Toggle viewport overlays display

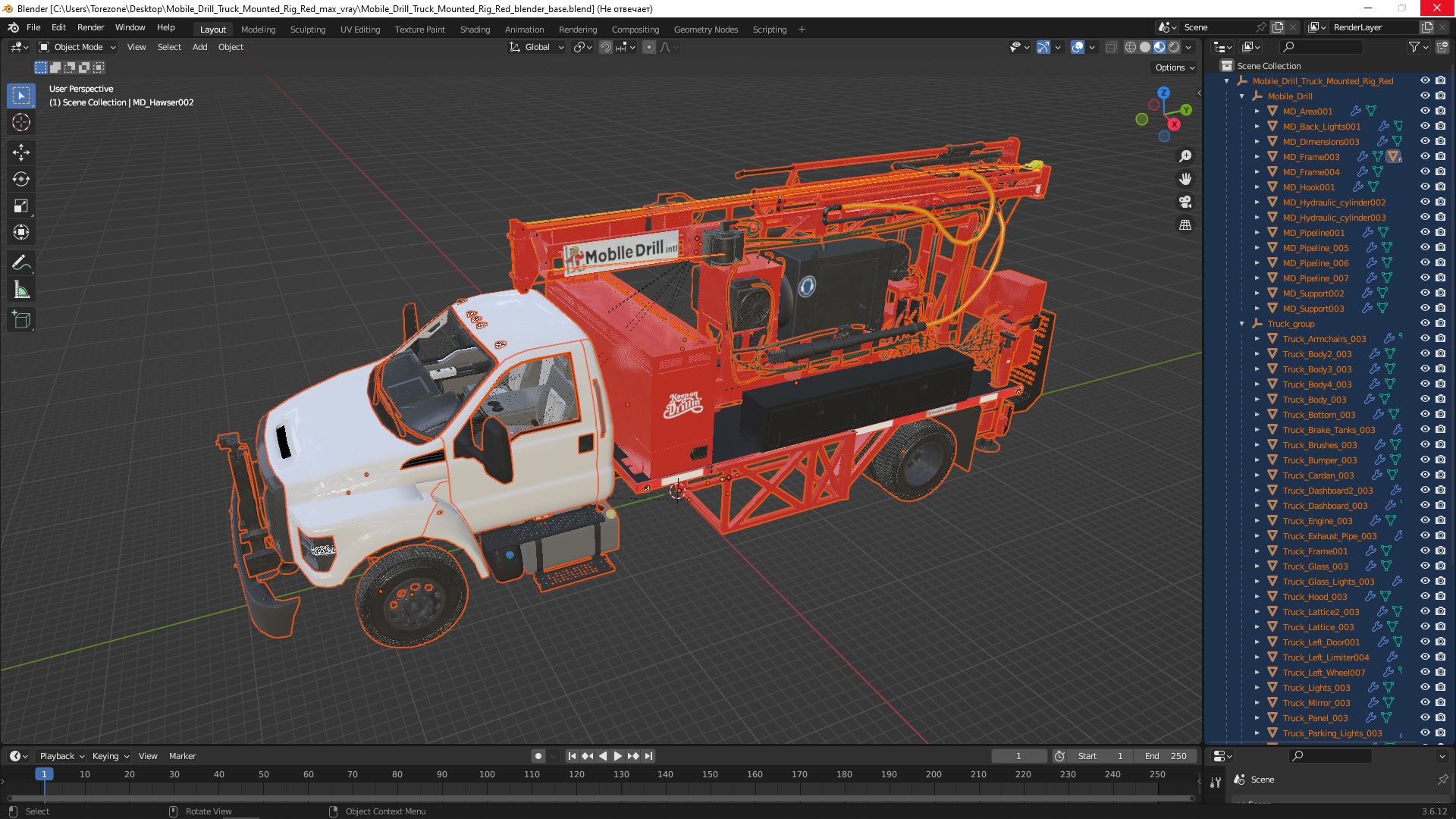click(x=1078, y=47)
